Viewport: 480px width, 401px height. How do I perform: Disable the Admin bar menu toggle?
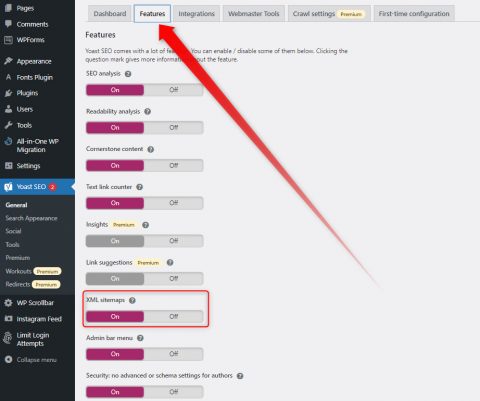(x=173, y=354)
